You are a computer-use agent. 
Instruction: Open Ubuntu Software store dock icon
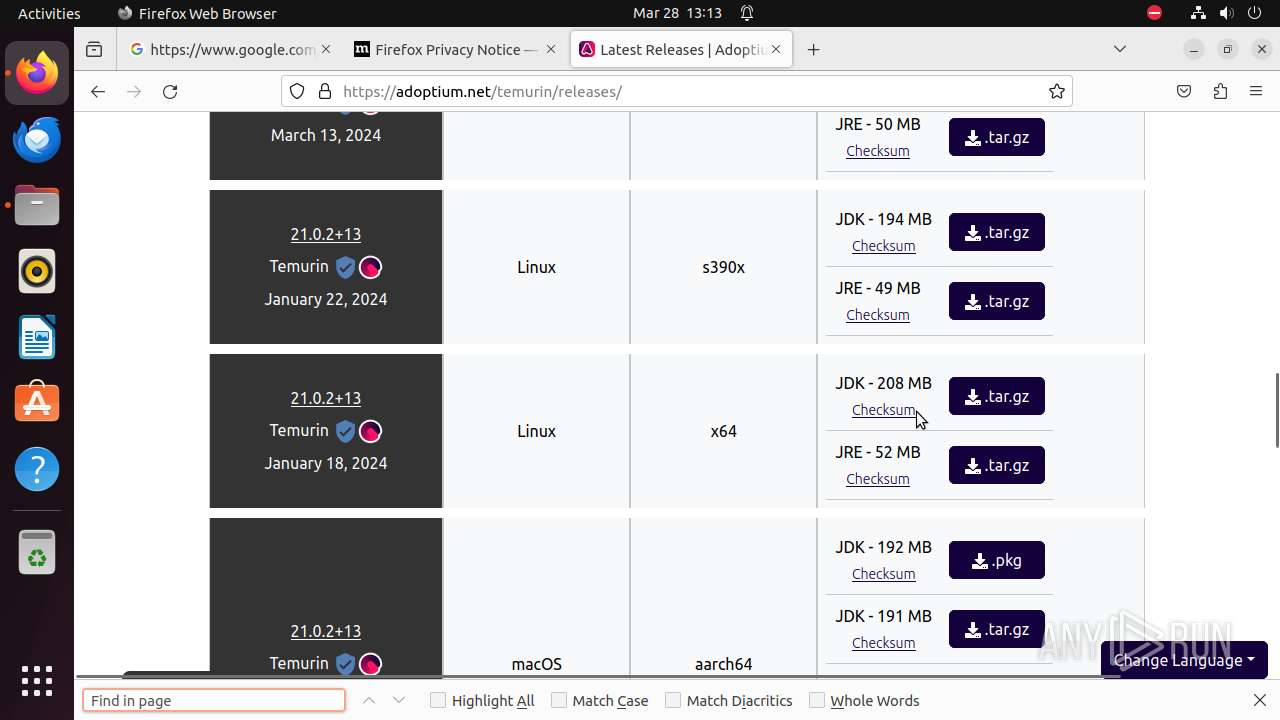(37, 403)
